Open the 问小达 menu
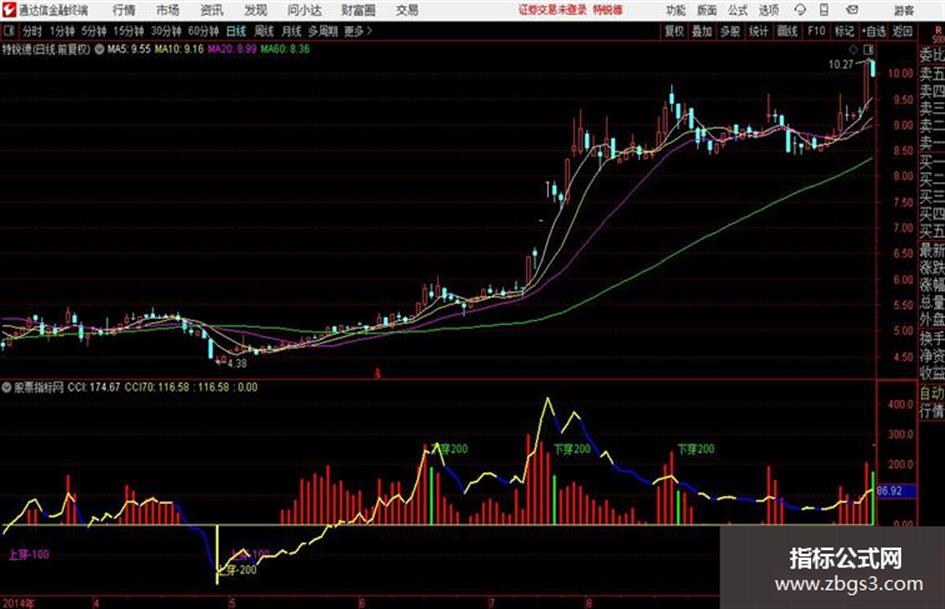 [x=304, y=10]
